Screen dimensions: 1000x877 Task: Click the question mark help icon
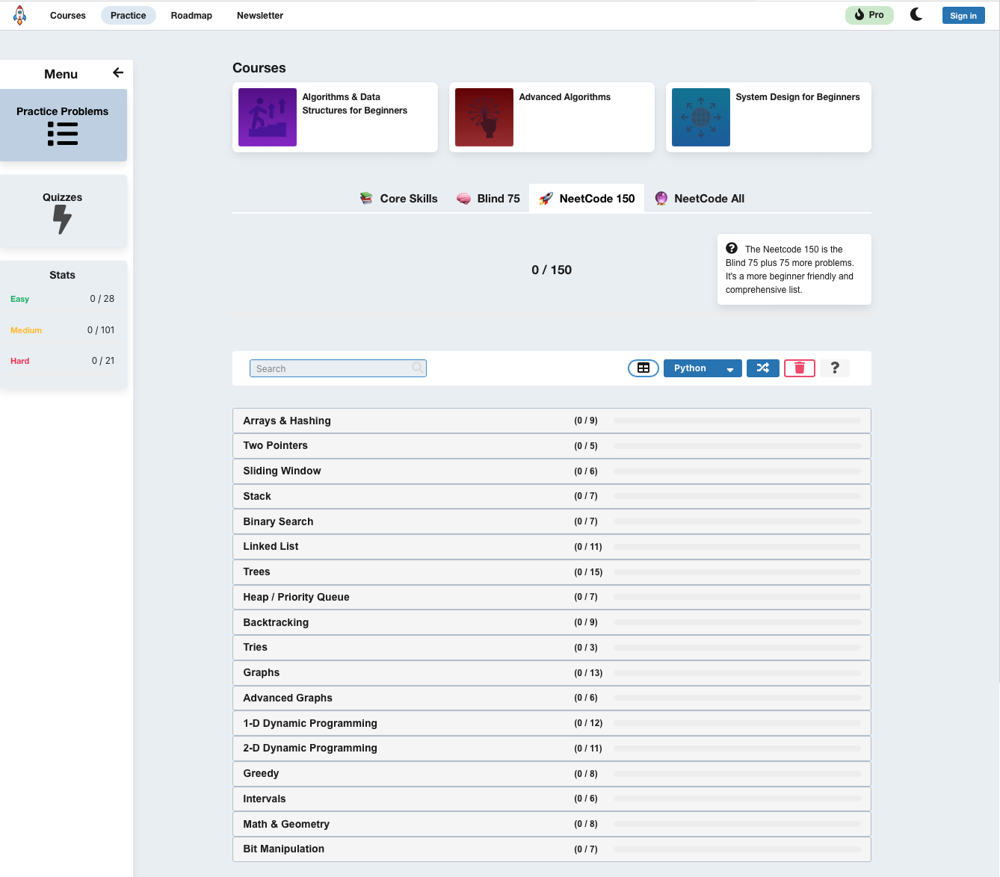point(835,368)
